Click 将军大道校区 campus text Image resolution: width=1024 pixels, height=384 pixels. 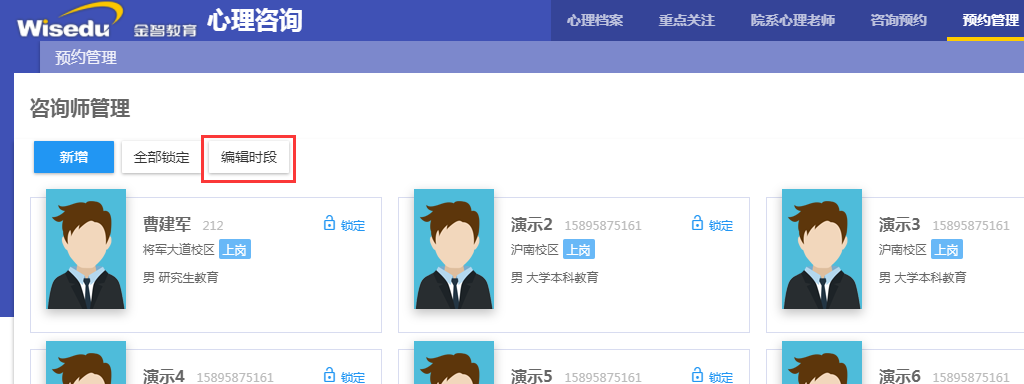[179, 249]
